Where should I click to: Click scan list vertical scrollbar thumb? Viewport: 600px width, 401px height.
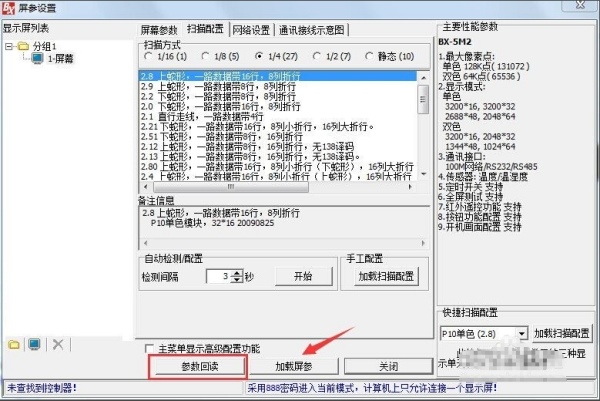[x=423, y=99]
